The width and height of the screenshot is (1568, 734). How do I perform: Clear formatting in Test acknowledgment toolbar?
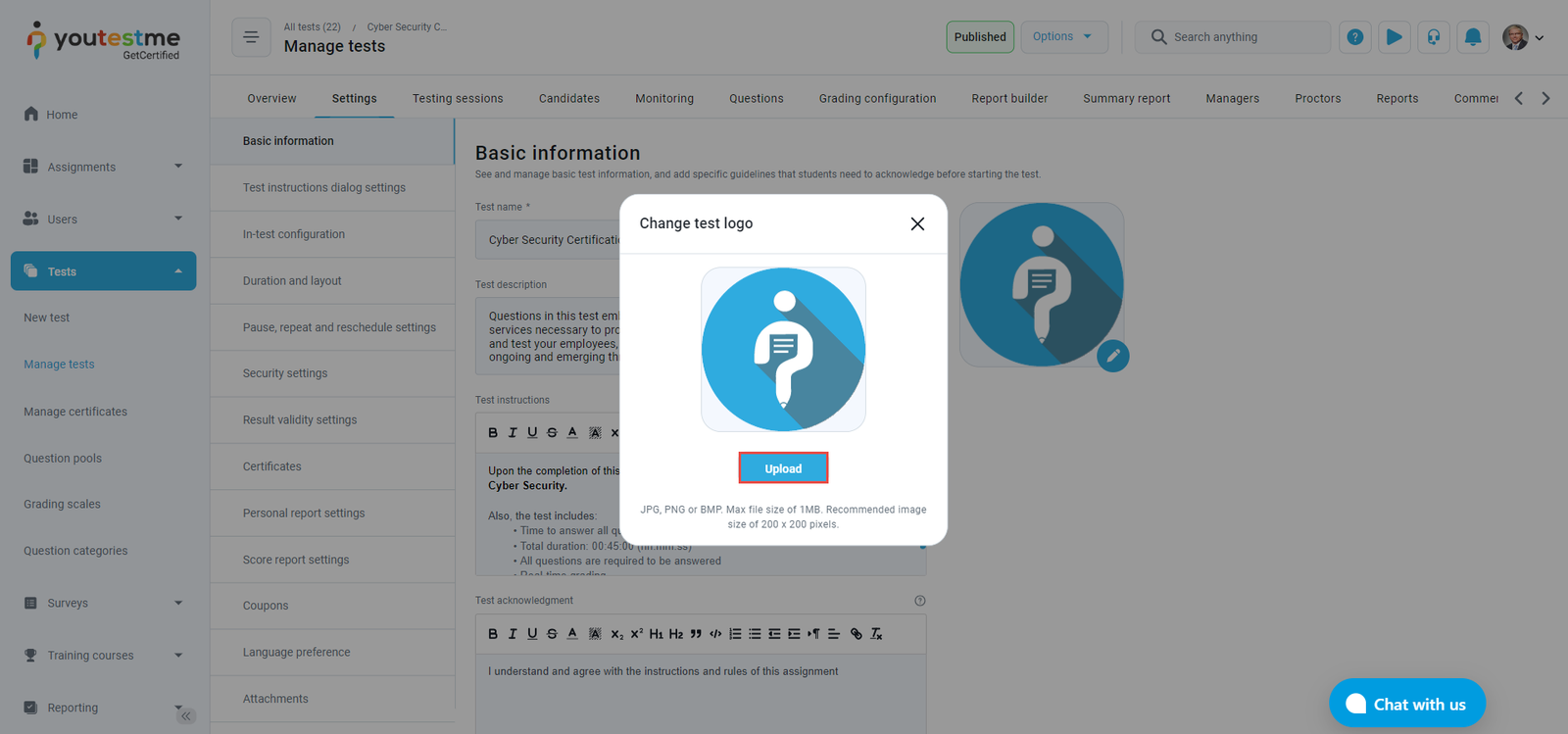coord(876,634)
